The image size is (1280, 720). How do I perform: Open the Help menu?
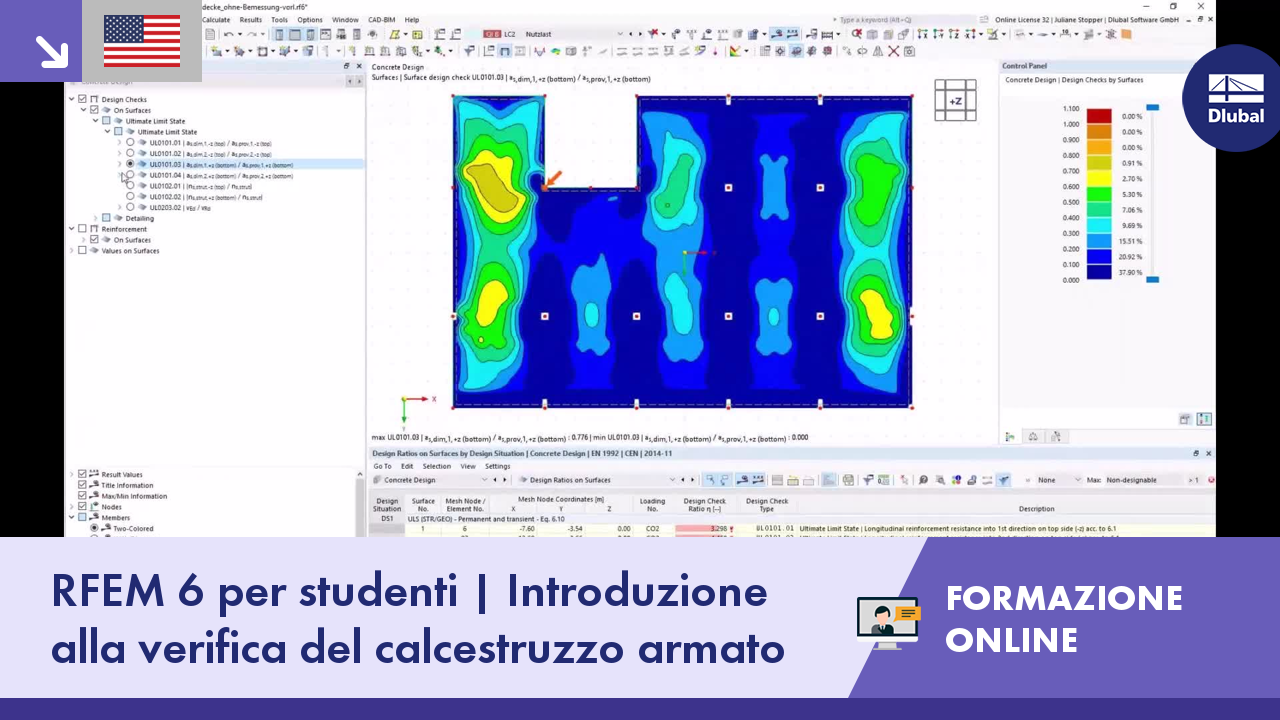pyautogui.click(x=412, y=19)
